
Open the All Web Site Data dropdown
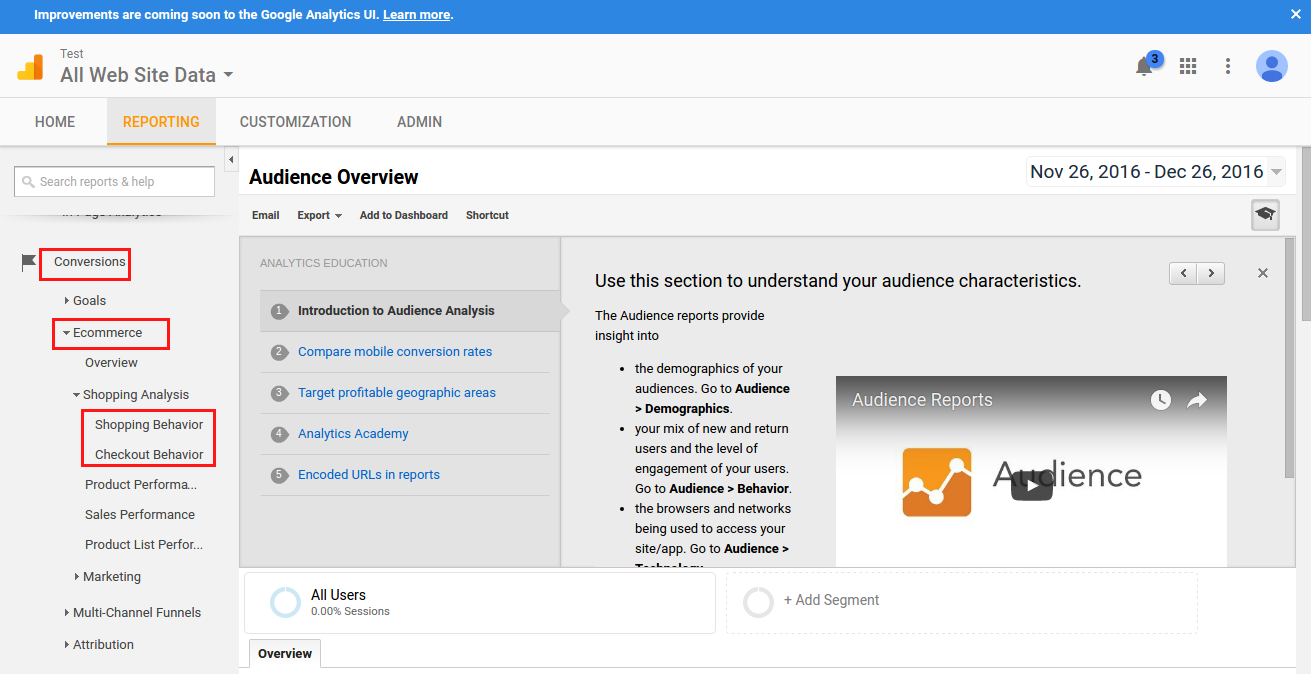coord(147,75)
